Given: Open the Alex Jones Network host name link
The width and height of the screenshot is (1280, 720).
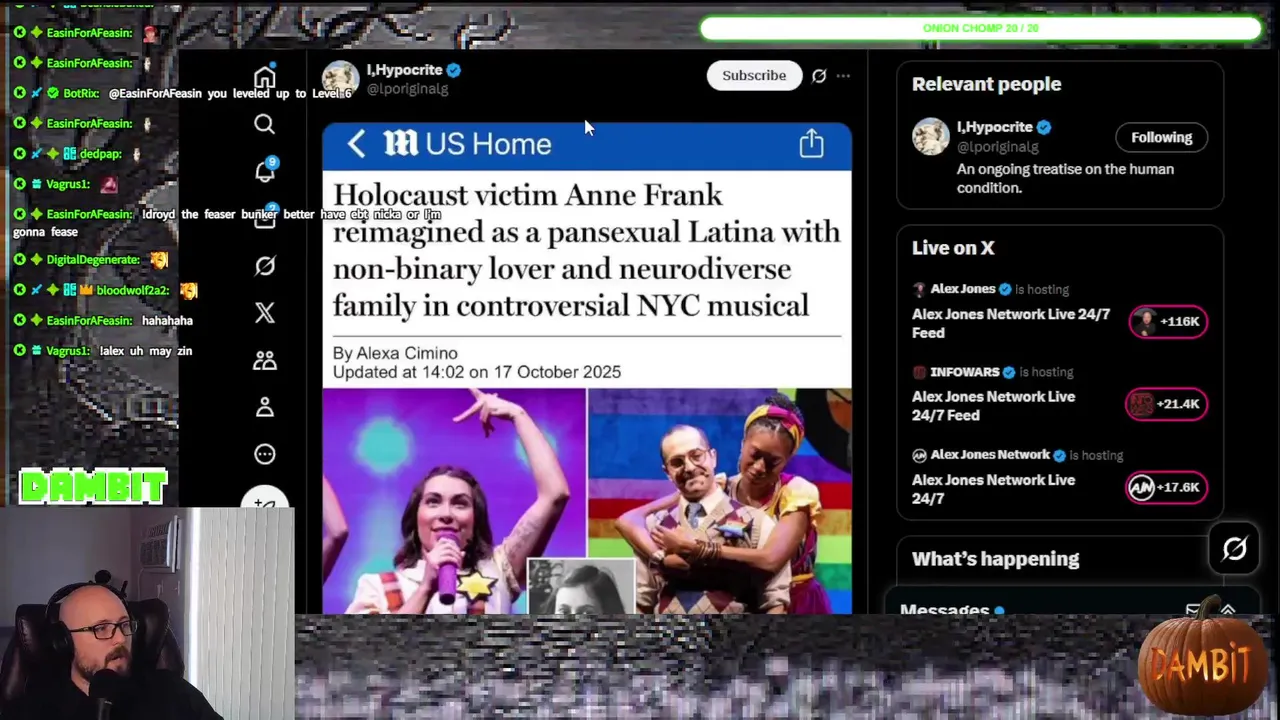Looking at the screenshot, I should [x=990, y=455].
